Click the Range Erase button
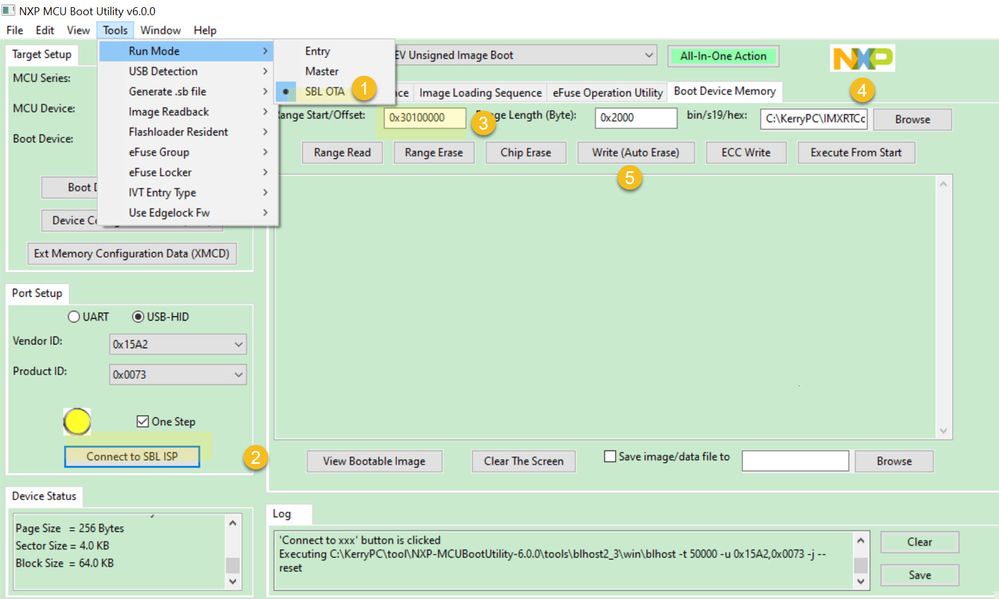 point(434,152)
